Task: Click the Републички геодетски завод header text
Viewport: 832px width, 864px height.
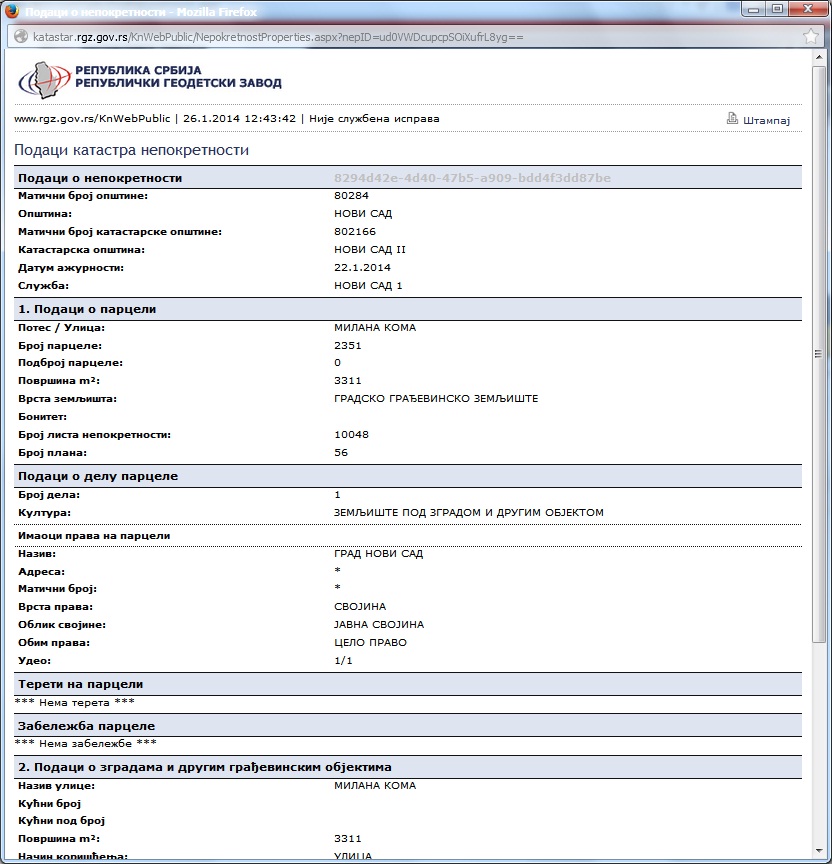Action: (178, 84)
